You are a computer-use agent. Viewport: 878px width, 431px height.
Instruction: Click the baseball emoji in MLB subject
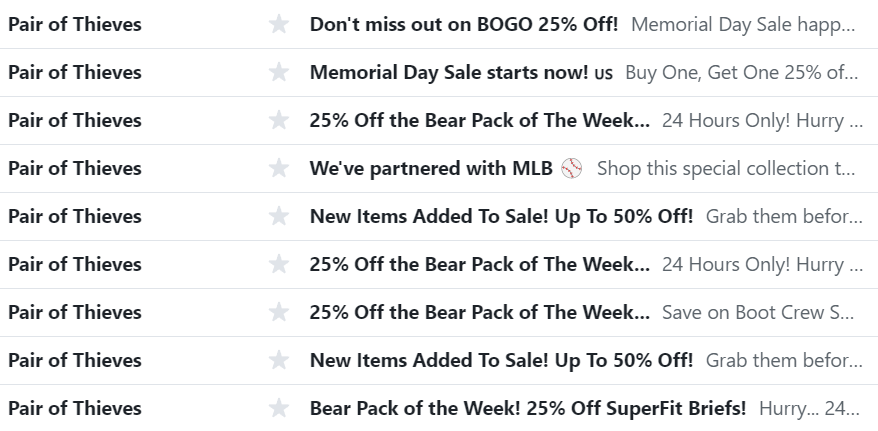click(571, 168)
